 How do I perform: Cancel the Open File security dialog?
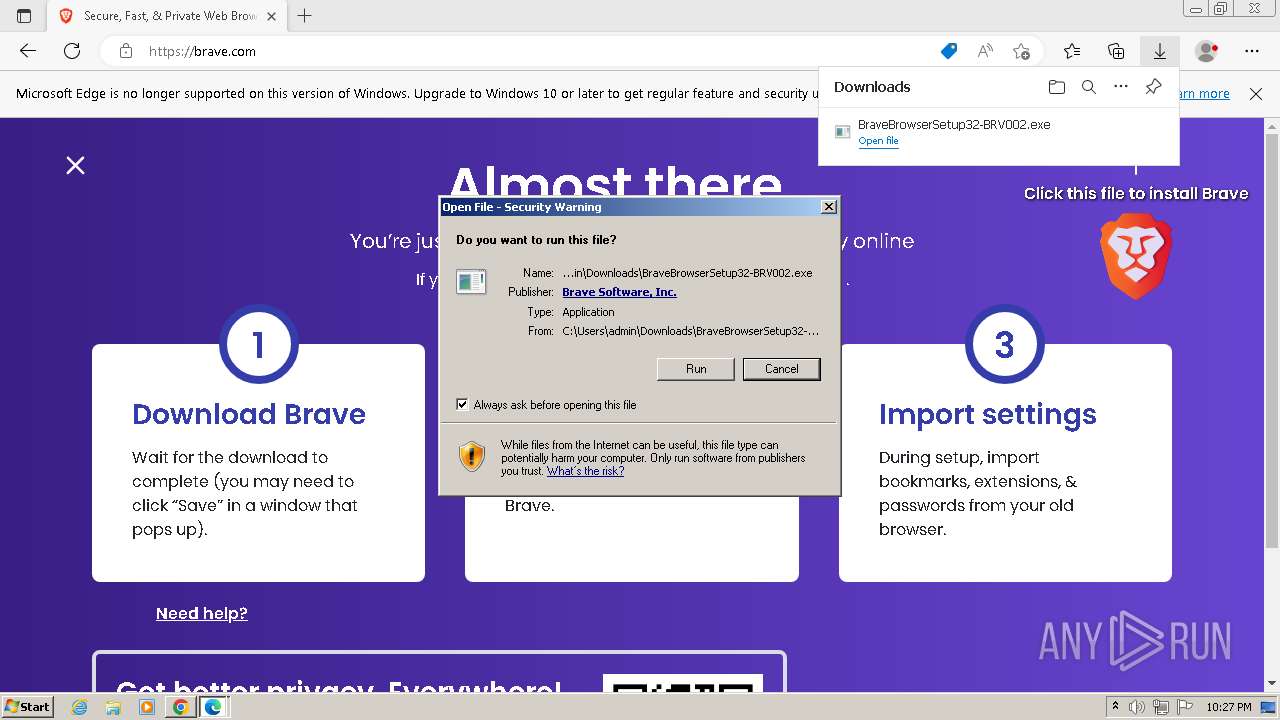click(x=782, y=369)
